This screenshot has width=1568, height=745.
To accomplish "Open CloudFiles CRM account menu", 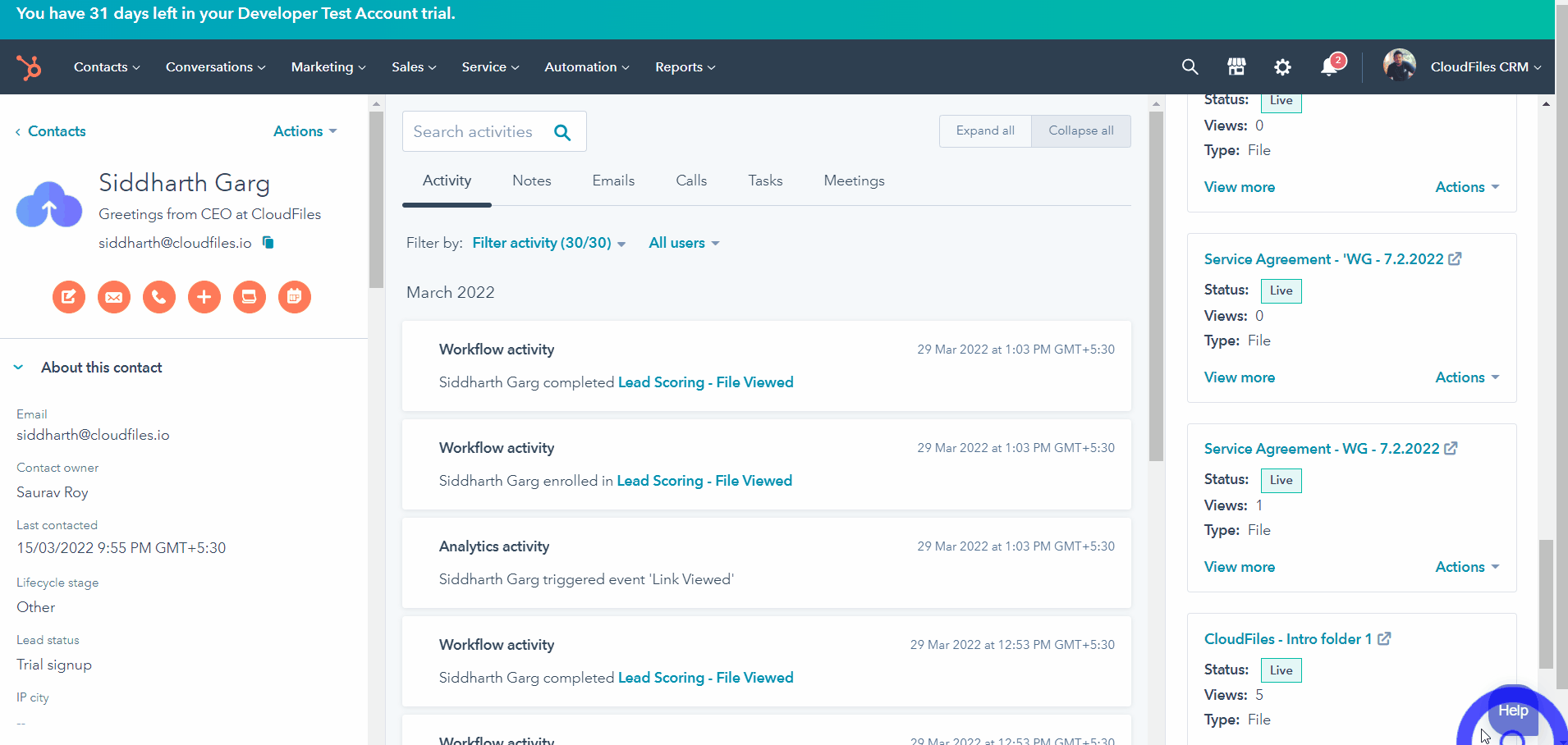I will pyautogui.click(x=1486, y=67).
